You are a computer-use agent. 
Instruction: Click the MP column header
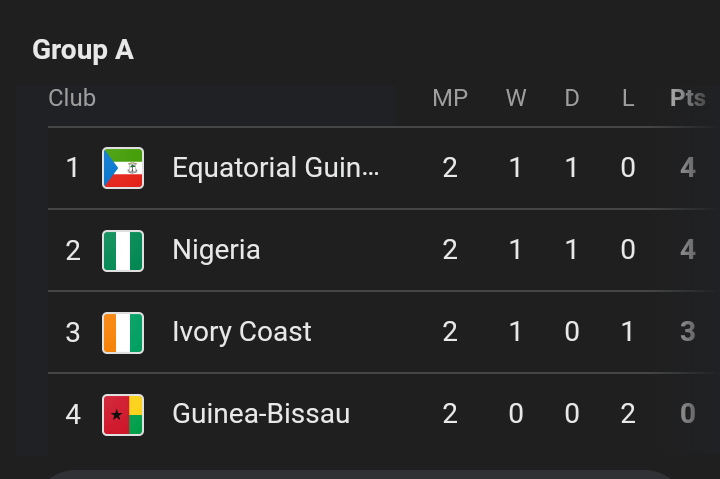tap(450, 98)
